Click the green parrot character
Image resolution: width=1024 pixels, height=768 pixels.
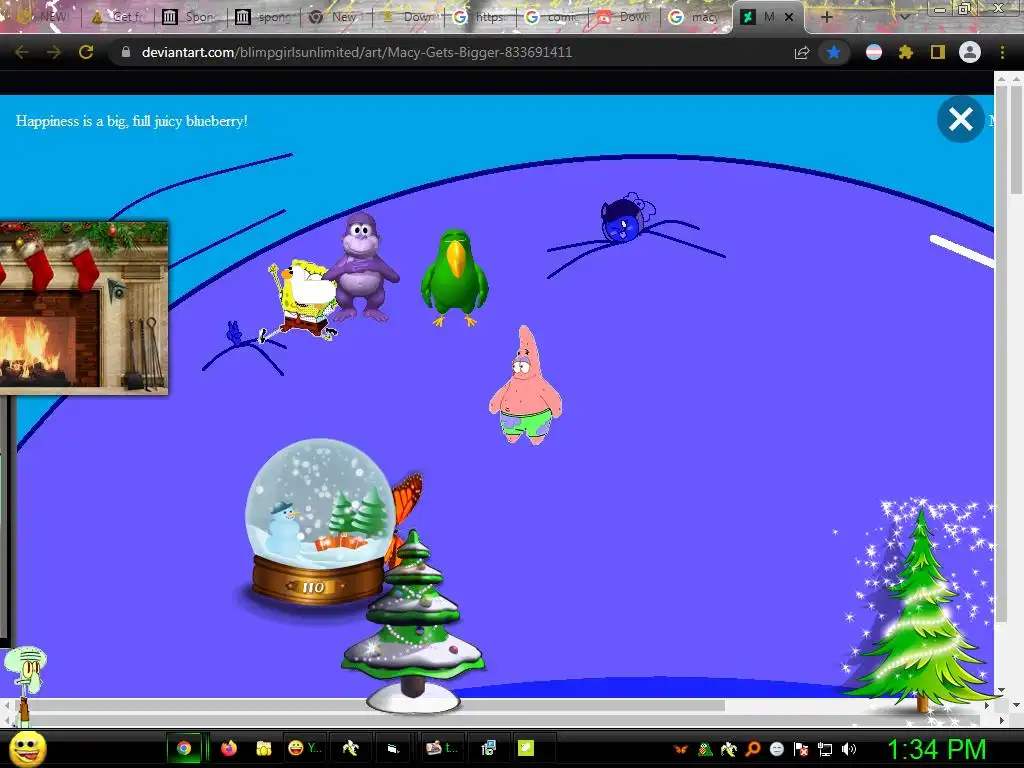coord(455,277)
